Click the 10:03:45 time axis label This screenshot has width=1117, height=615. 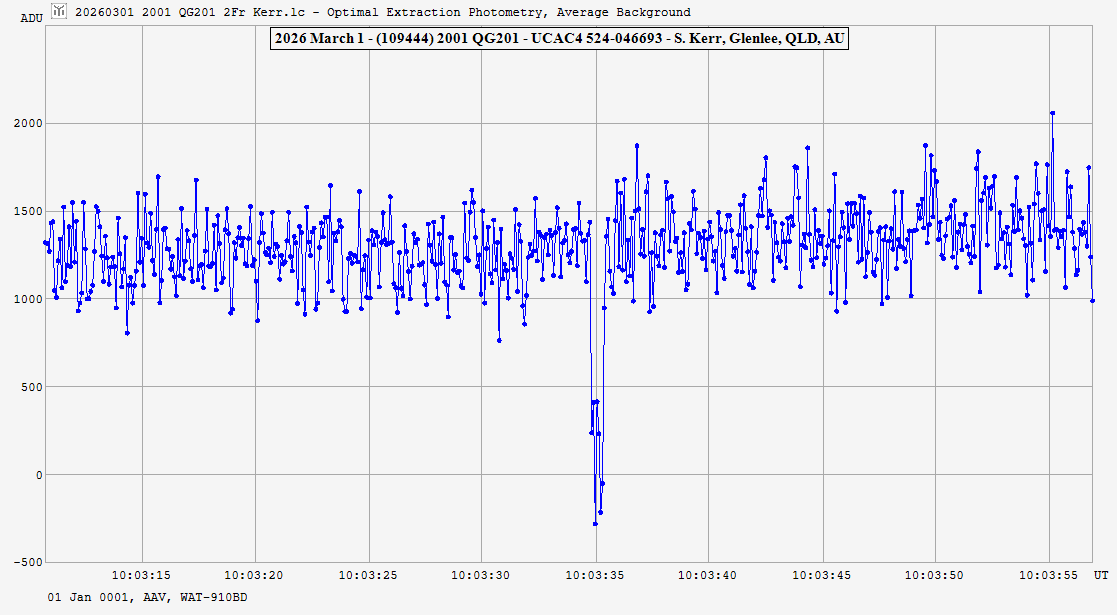coord(823,575)
